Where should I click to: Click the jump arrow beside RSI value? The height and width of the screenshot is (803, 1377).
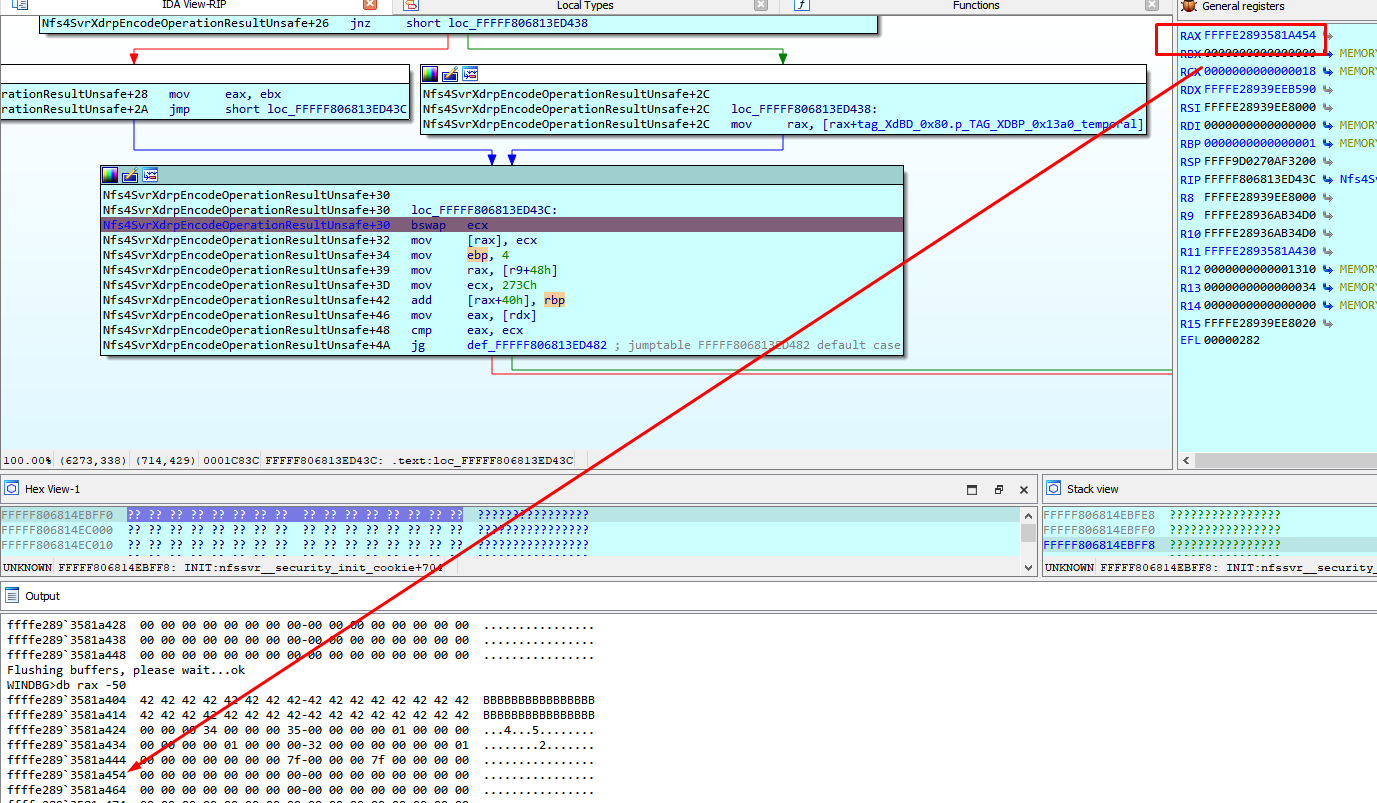coord(1328,108)
